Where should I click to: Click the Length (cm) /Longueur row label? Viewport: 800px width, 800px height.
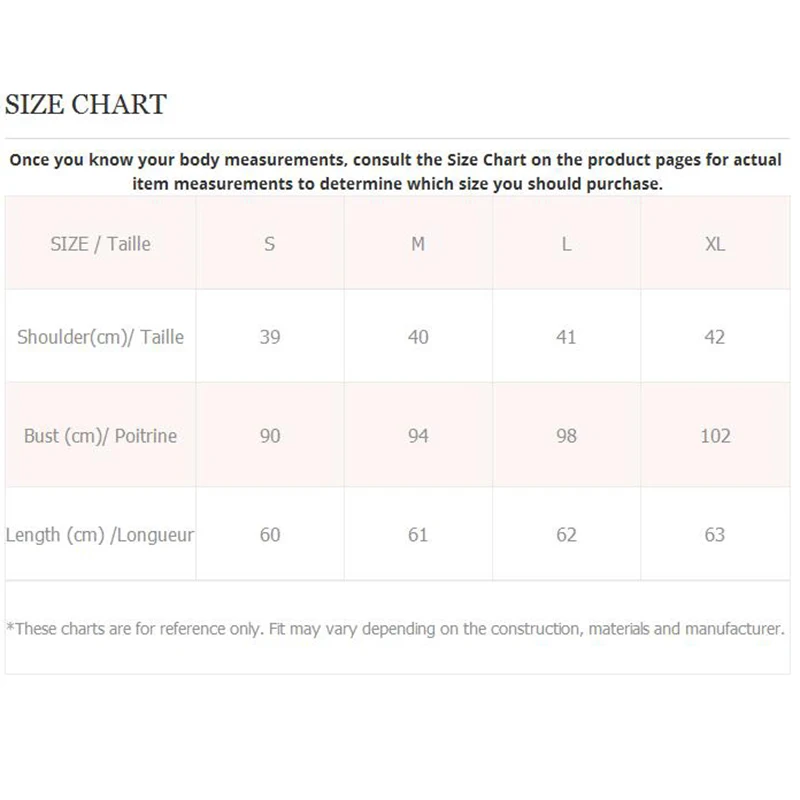tap(100, 535)
